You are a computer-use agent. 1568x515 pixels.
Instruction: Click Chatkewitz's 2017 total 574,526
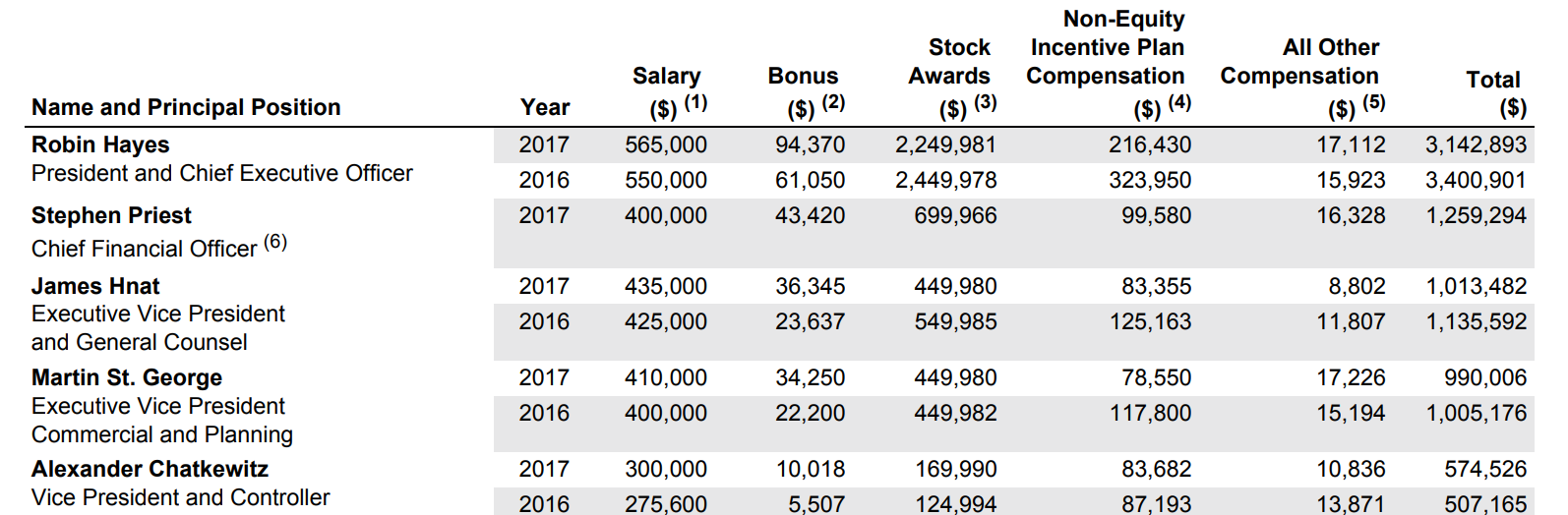(x=1485, y=470)
